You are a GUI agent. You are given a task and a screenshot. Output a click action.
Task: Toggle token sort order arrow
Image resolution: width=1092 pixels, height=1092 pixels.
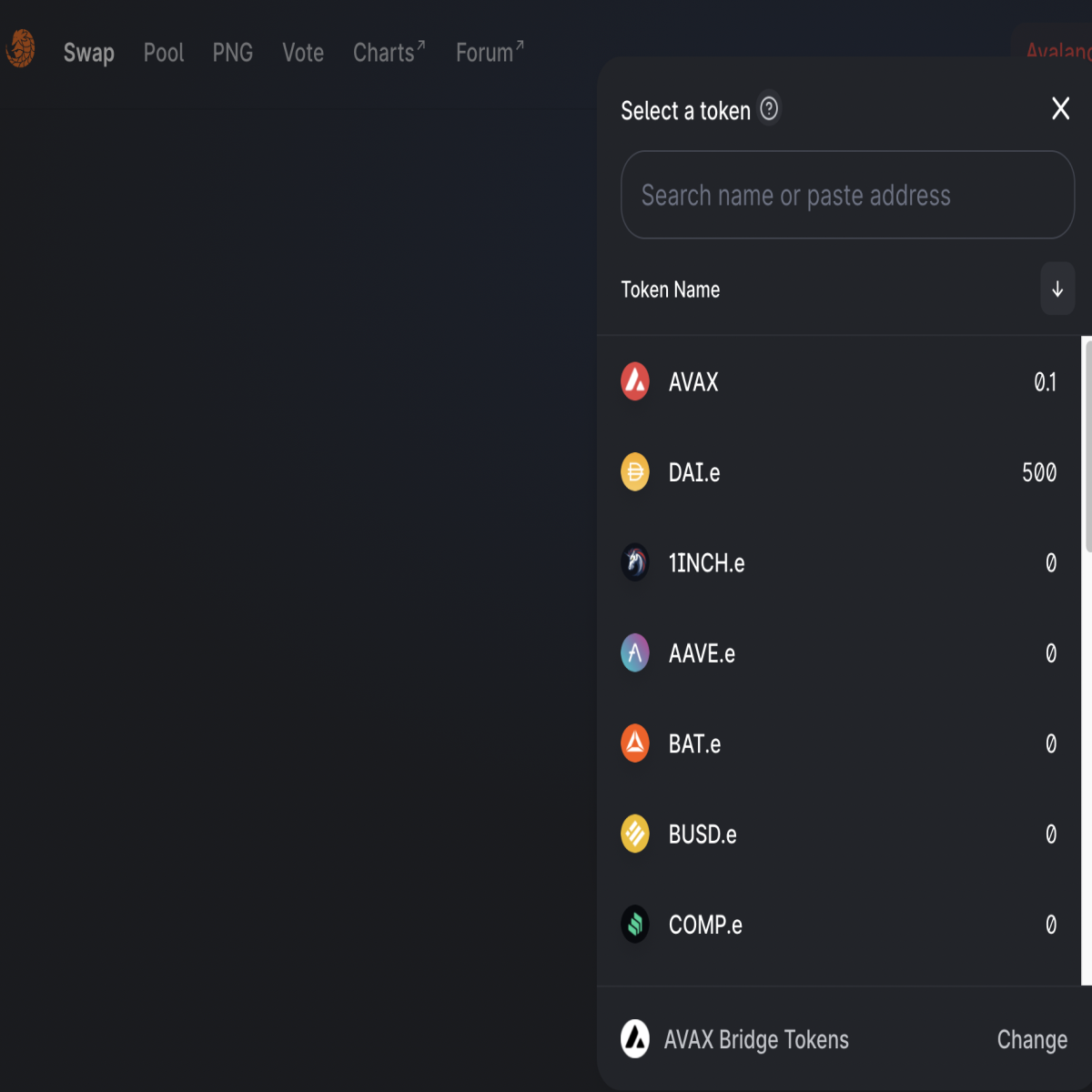coord(1057,289)
